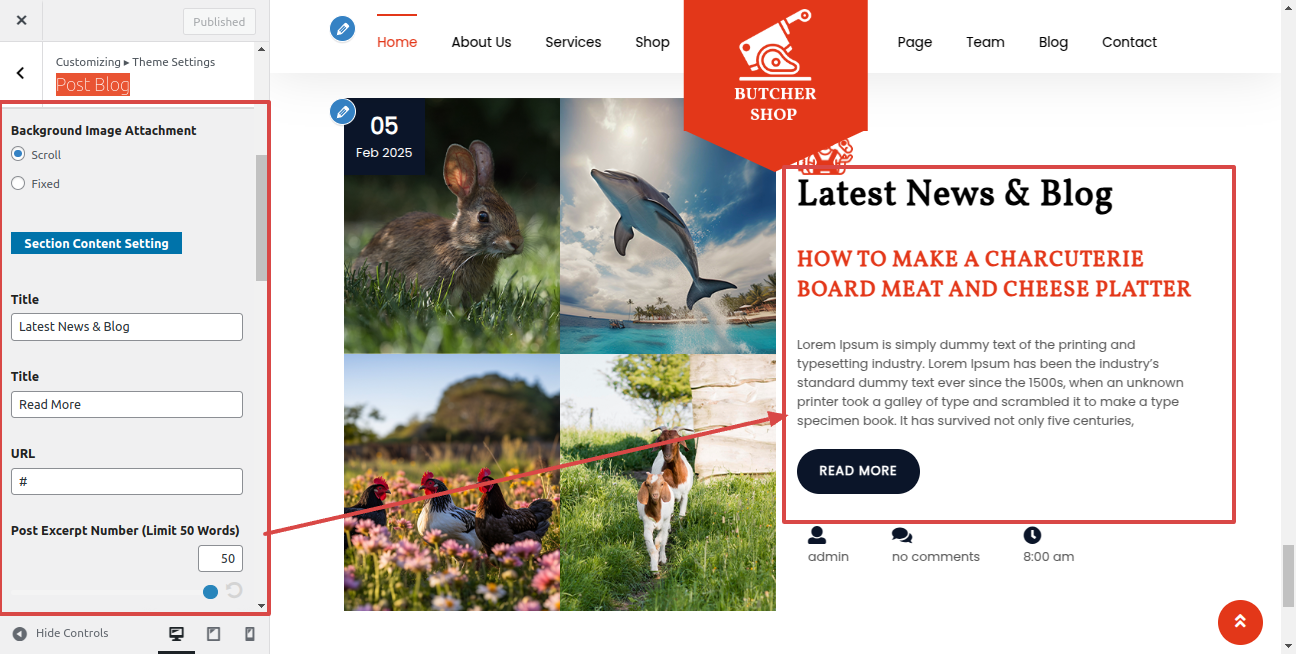The height and width of the screenshot is (654, 1296).
Task: Switch to desktop preview device icon
Action: pyautogui.click(x=177, y=634)
